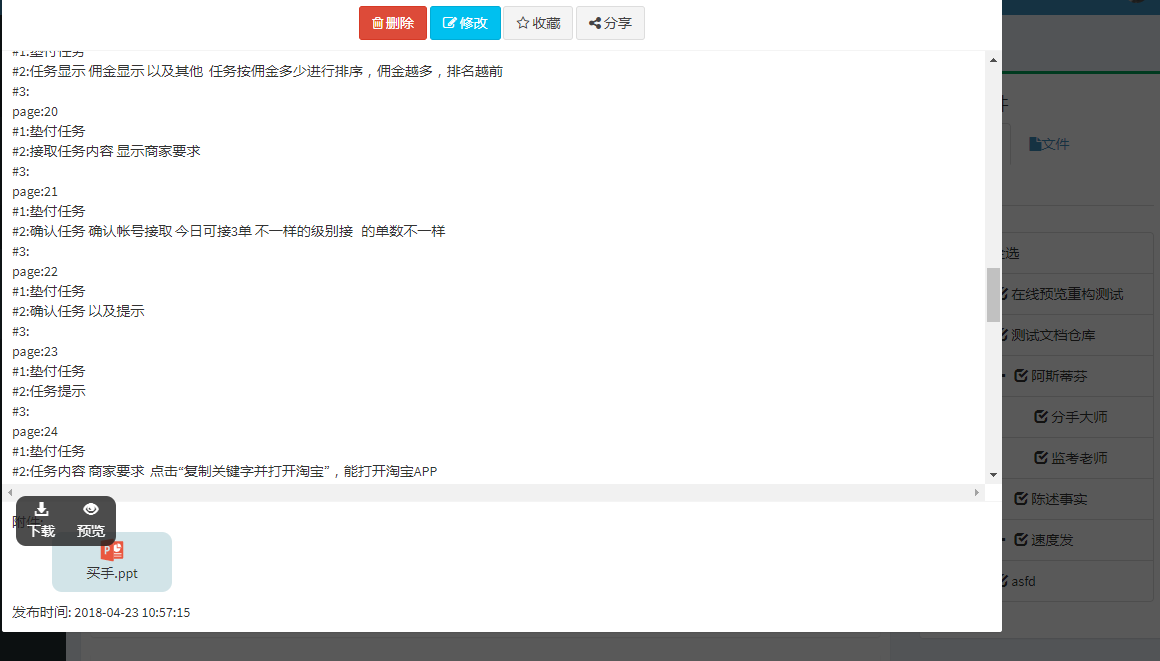Click the PowerPoint file icon of 买手.ppt
This screenshot has height=661, width=1160.
112,551
